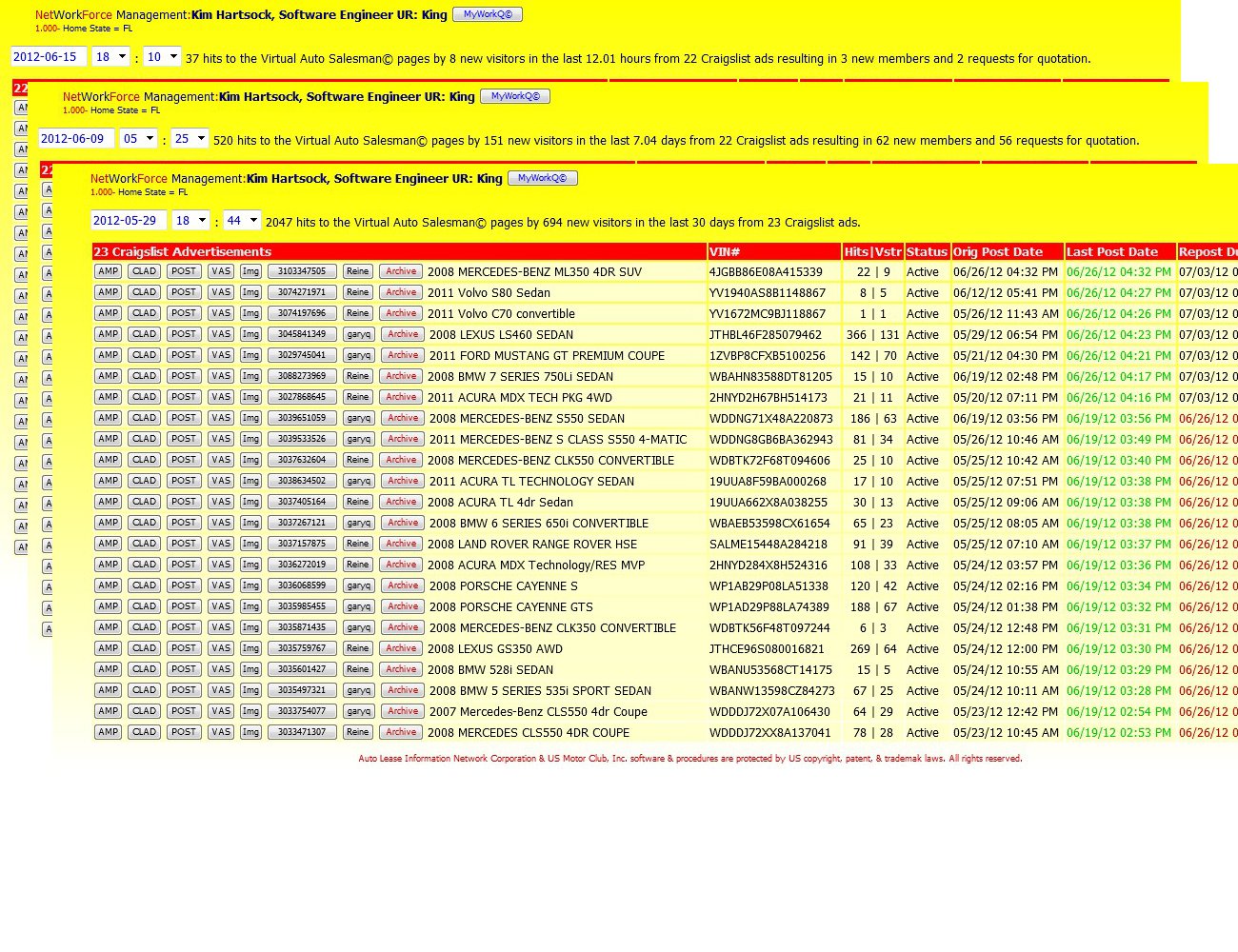Open listing ID 3036068599
The image size is (1238, 952).
(302, 585)
